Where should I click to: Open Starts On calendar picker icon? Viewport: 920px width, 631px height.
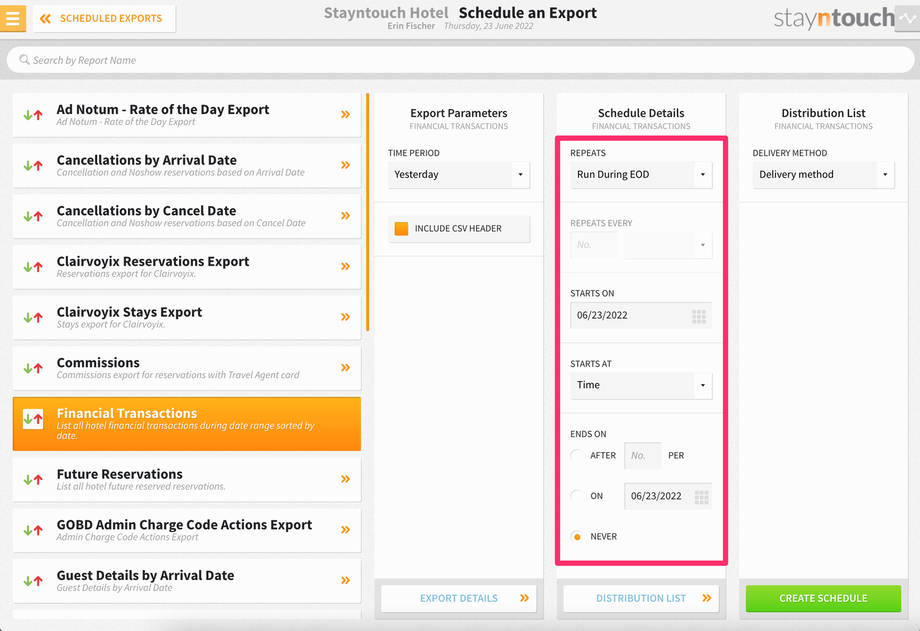pos(699,316)
